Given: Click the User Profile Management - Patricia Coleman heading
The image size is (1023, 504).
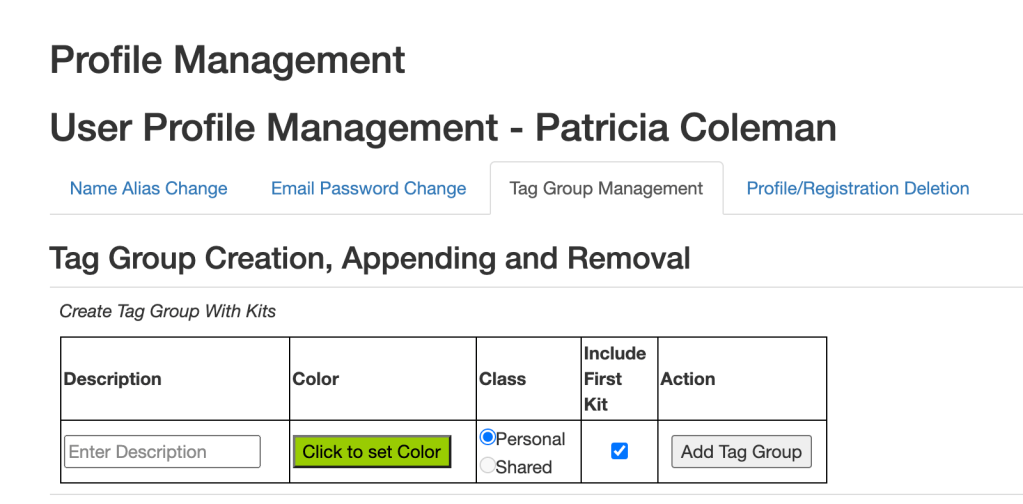Looking at the screenshot, I should tap(442, 128).
